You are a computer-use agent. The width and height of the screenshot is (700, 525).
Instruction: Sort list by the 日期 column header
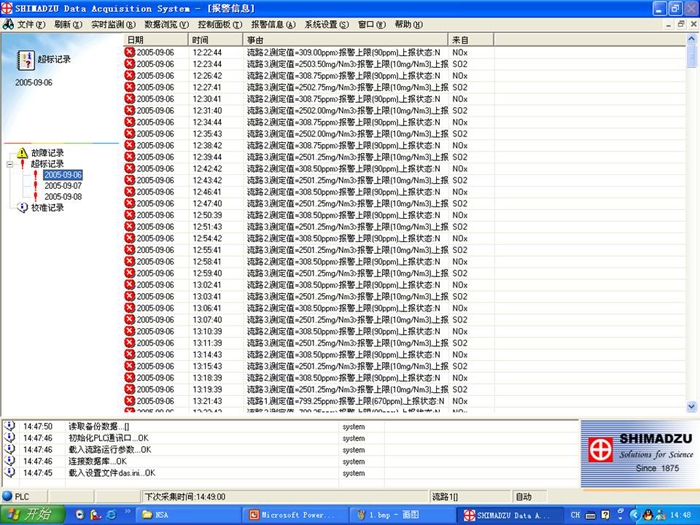pyautogui.click(x=154, y=40)
